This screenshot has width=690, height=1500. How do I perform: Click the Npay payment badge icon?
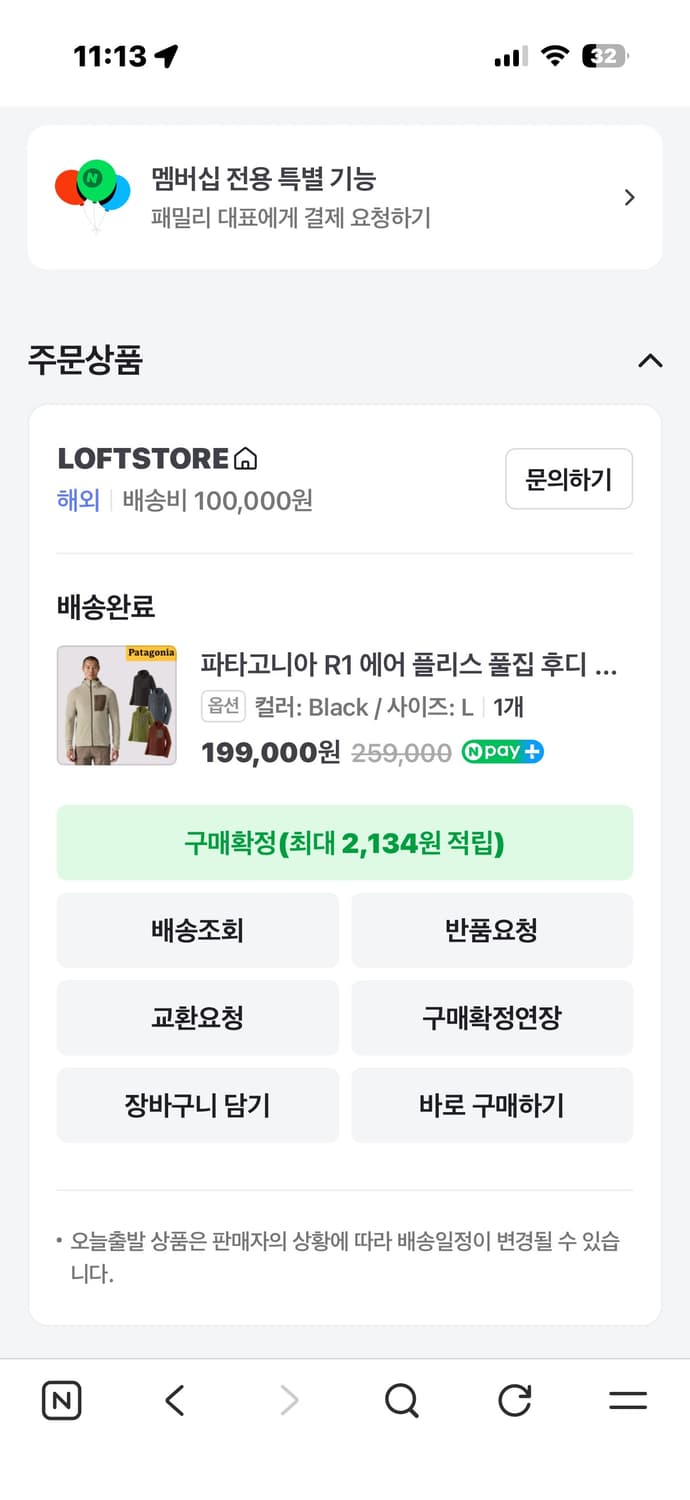pos(502,751)
